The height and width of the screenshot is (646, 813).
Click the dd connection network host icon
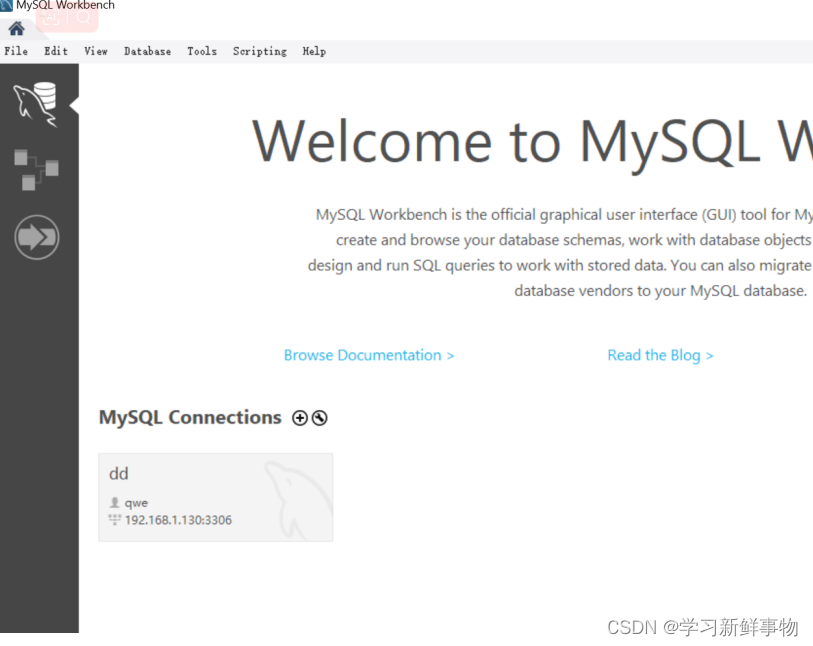(x=115, y=519)
